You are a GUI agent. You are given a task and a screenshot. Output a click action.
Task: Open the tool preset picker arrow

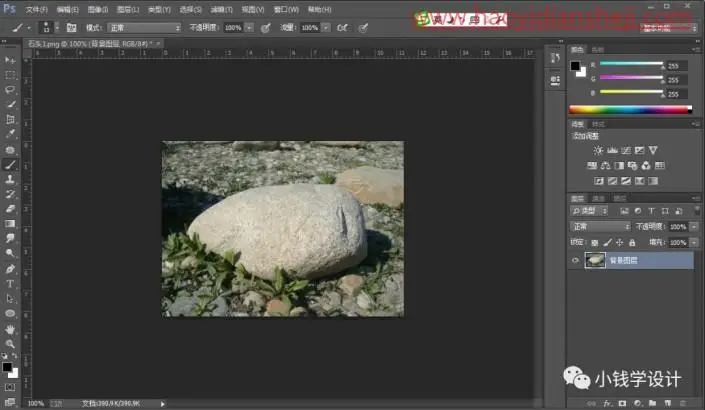coord(30,28)
